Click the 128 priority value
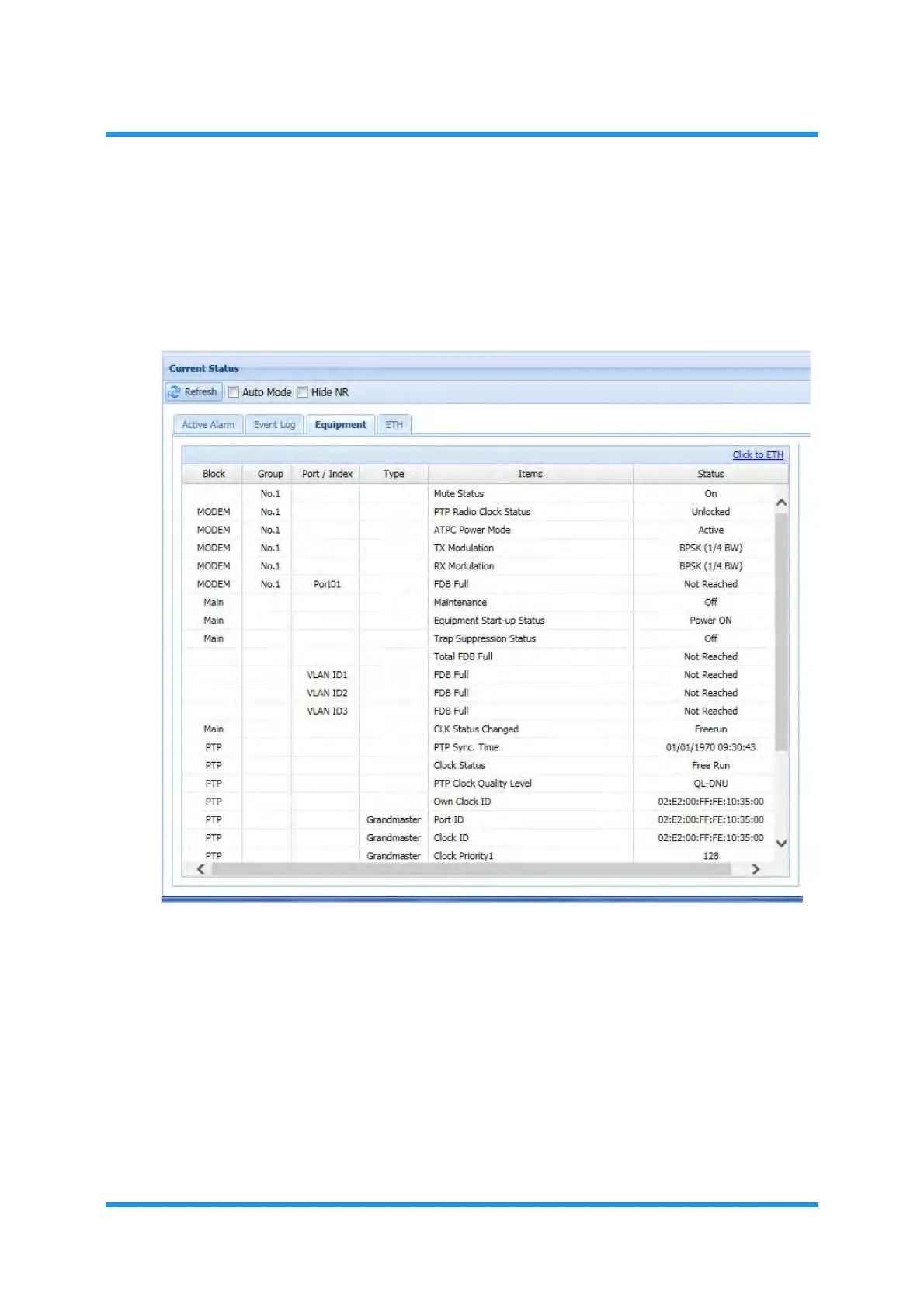Image resolution: width=924 pixels, height=1308 pixels. pyautogui.click(x=710, y=856)
